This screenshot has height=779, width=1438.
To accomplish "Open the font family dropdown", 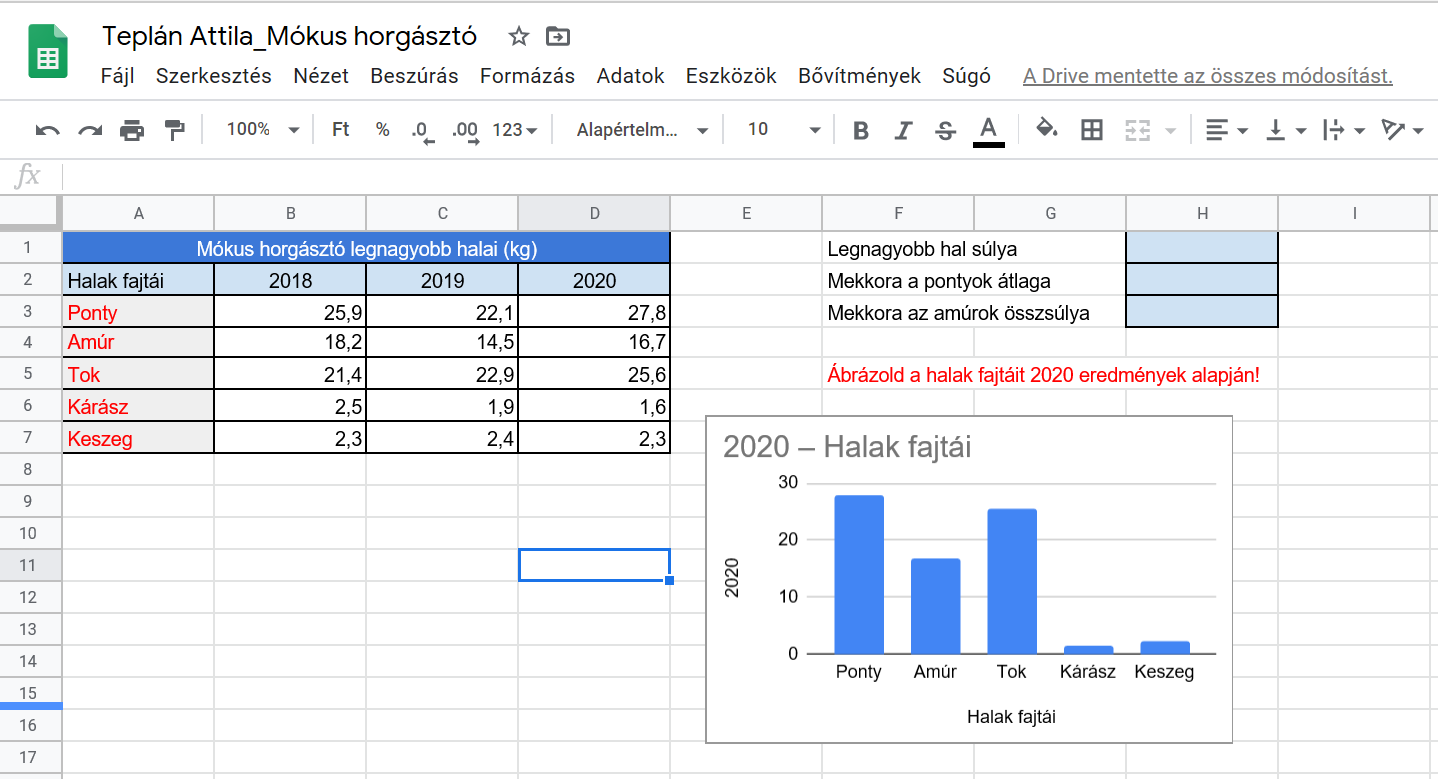I will [x=642, y=130].
